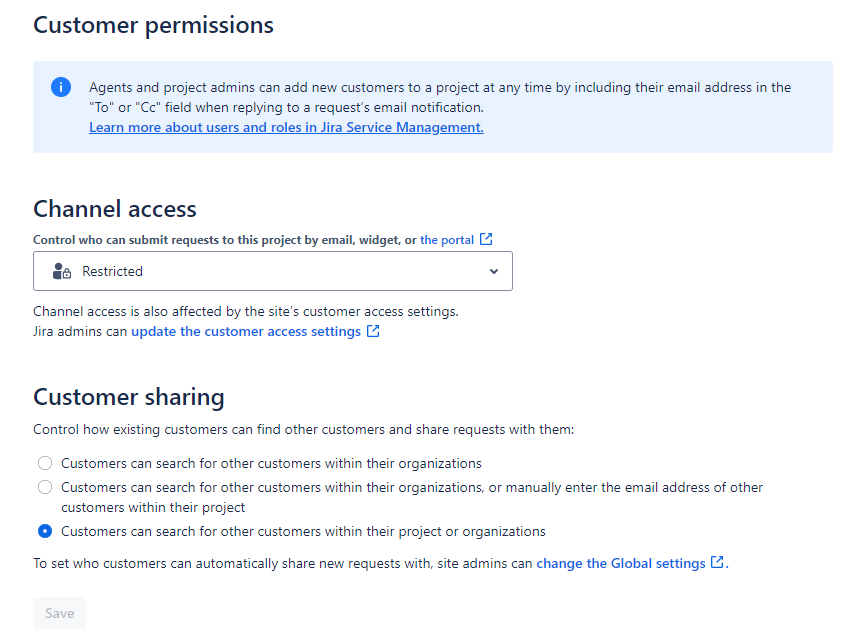The height and width of the screenshot is (640, 853).
Task: Expand the channel access dropdown chevron
Action: [x=493, y=271]
